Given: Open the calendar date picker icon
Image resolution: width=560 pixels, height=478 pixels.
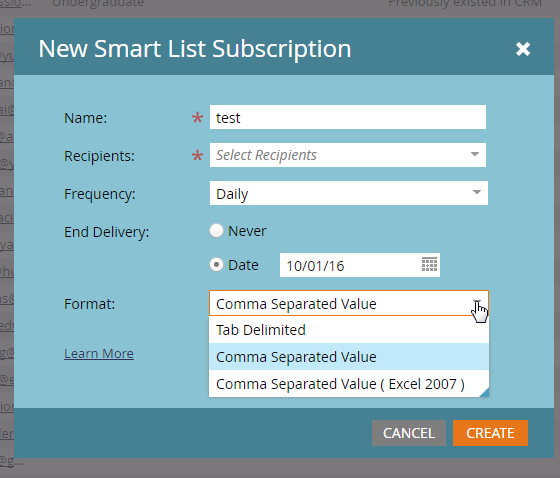Looking at the screenshot, I should tap(429, 265).
